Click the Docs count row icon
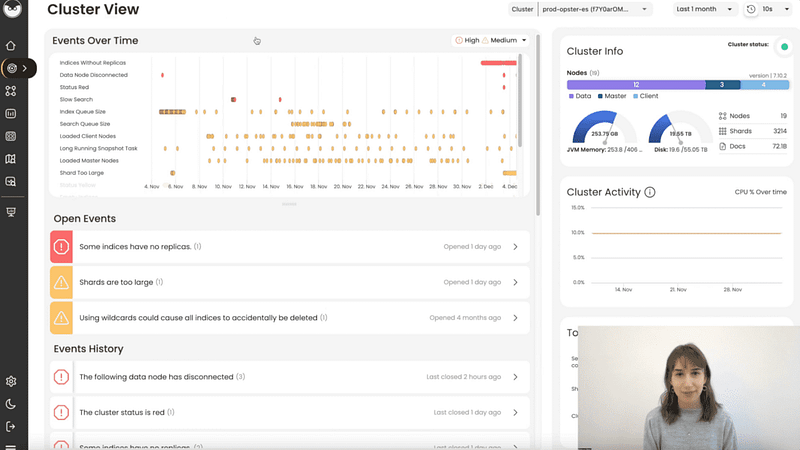Image resolution: width=800 pixels, height=450 pixels. (722, 146)
